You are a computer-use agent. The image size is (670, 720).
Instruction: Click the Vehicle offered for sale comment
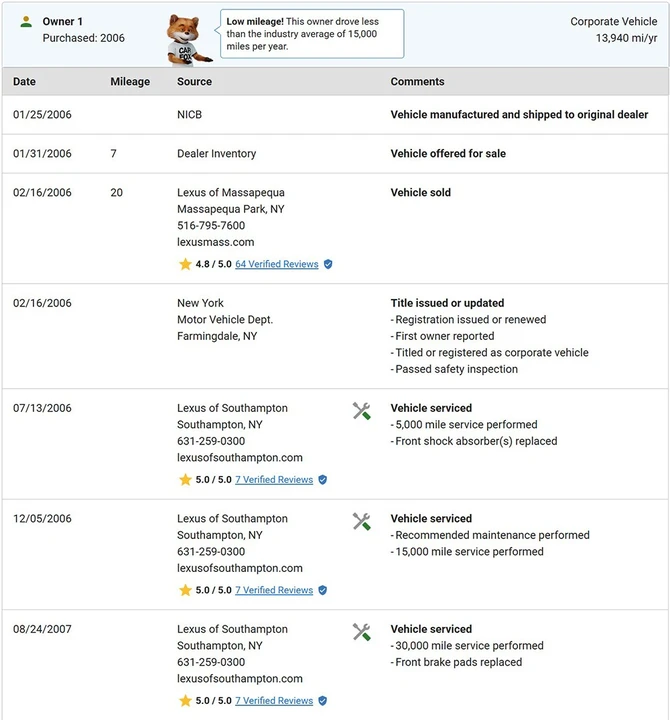click(448, 153)
